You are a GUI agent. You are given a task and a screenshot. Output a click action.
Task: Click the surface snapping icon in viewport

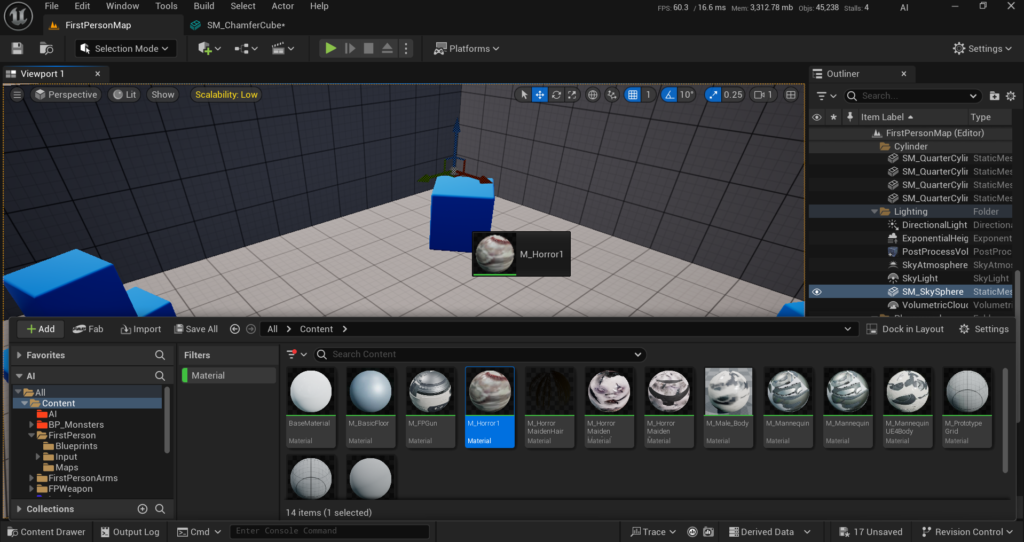tap(612, 95)
